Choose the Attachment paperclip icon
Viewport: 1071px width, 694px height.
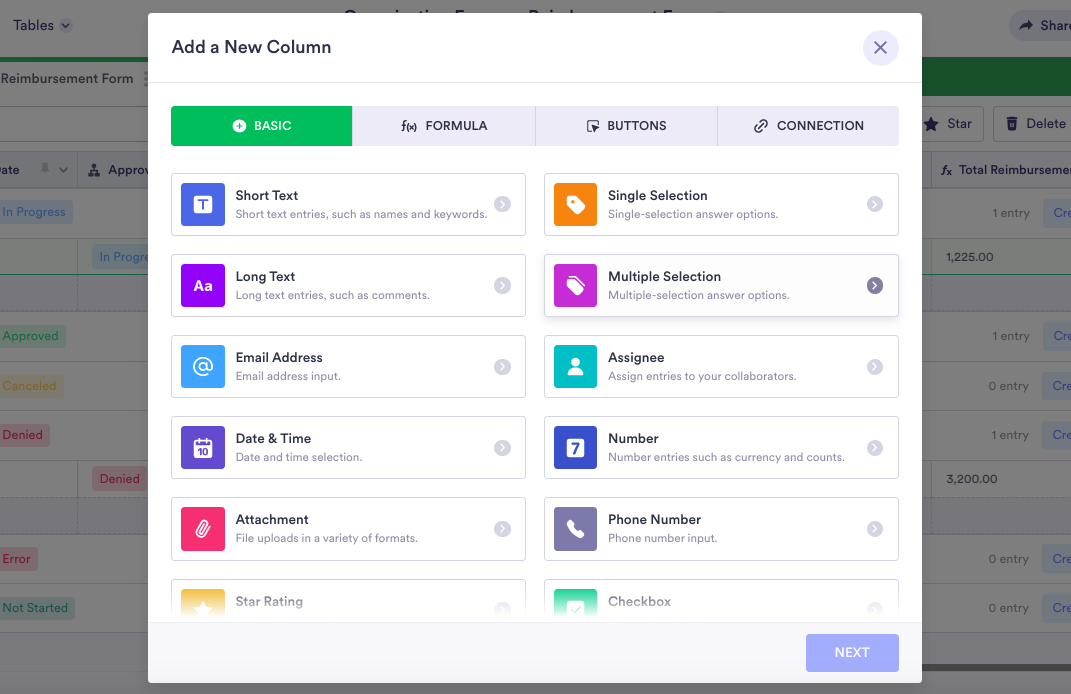[203, 529]
